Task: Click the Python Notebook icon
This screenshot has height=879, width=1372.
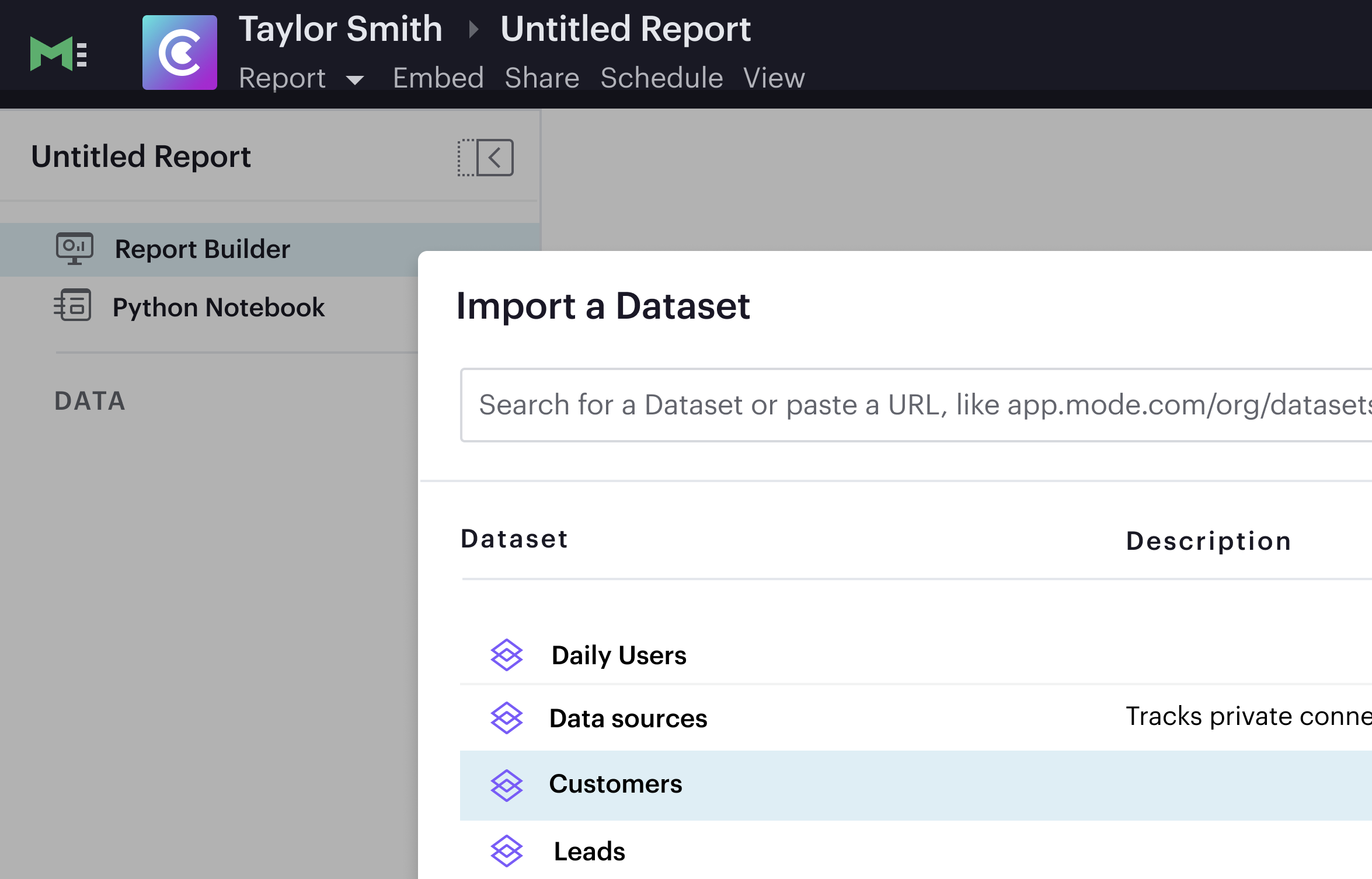Action: click(73, 306)
